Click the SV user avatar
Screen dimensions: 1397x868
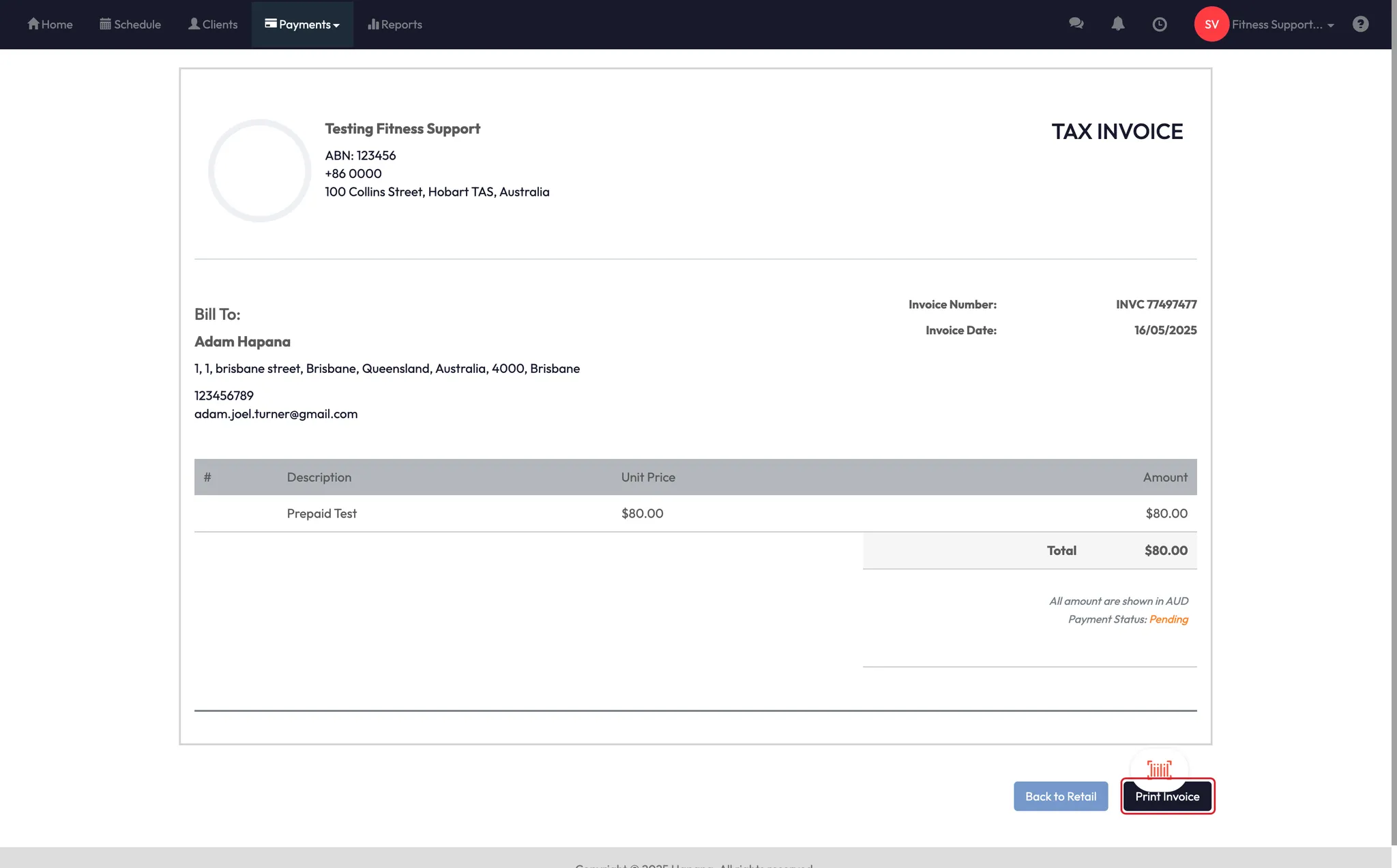(1211, 25)
